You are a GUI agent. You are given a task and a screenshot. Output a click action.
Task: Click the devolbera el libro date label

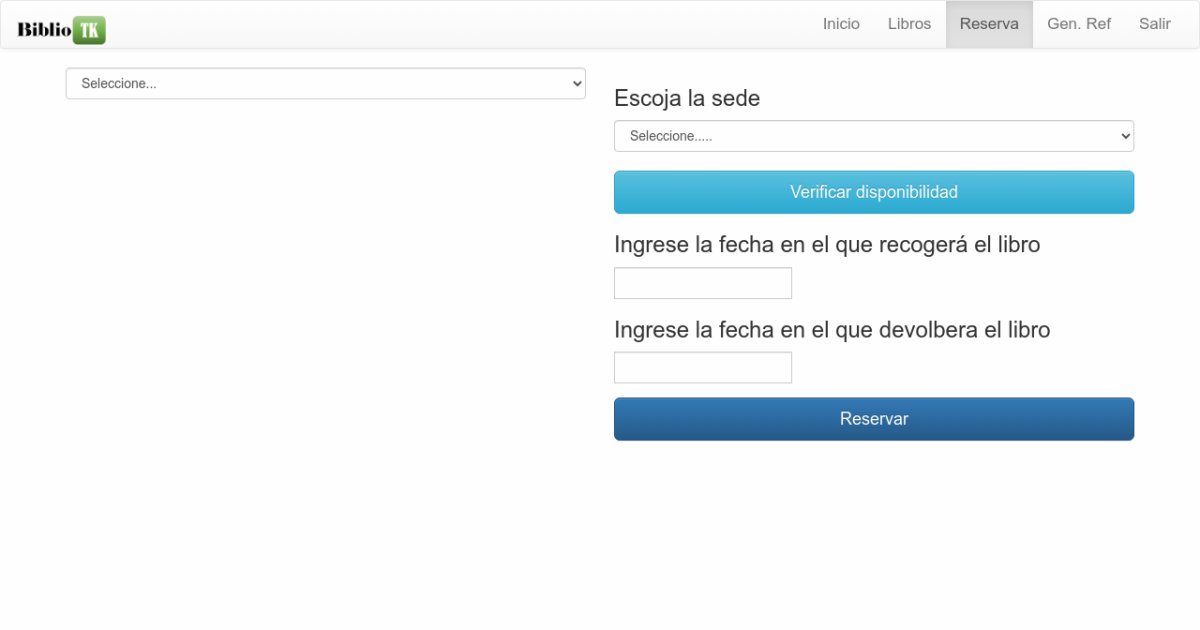(832, 329)
